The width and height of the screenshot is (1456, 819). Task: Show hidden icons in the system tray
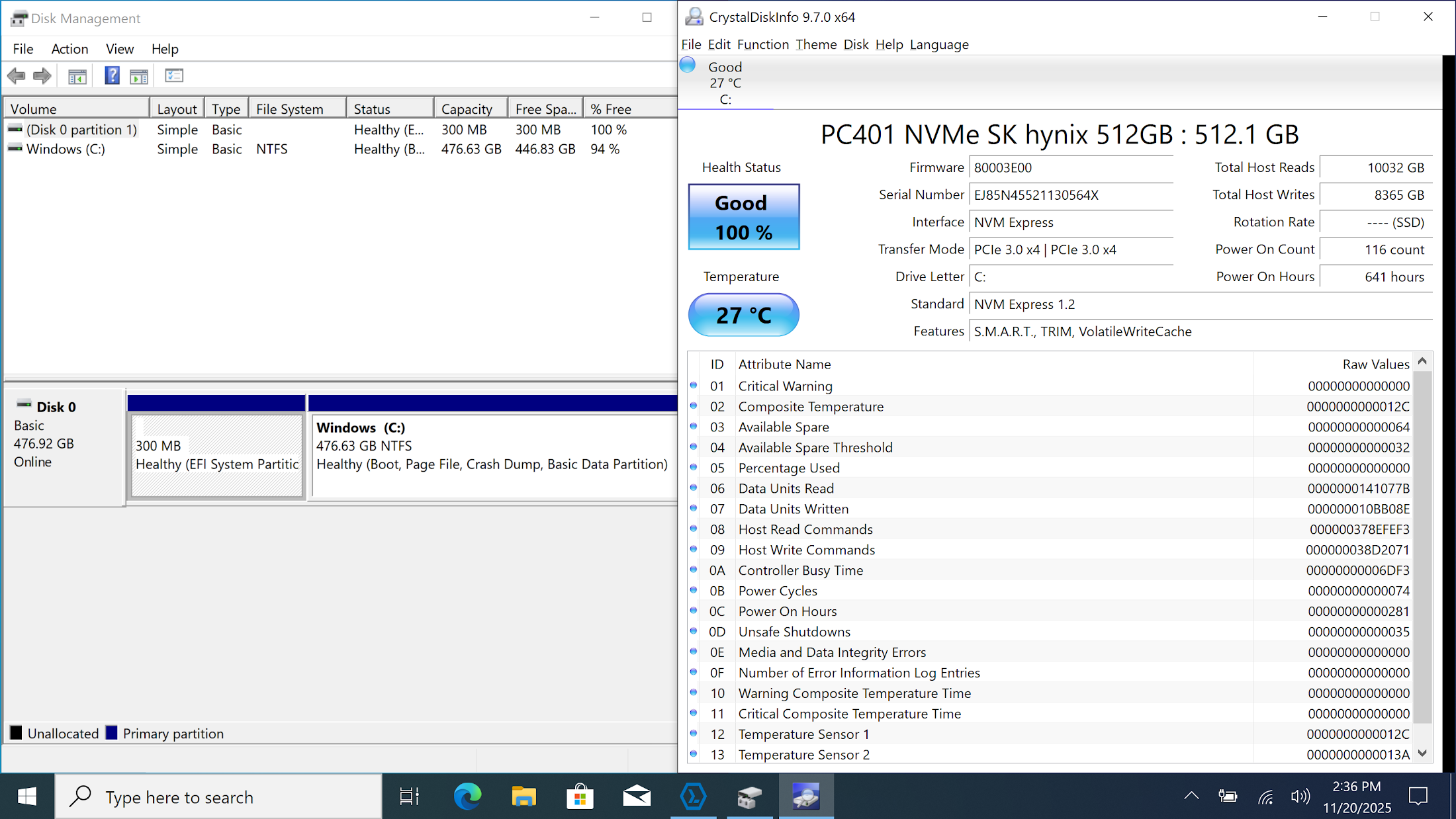1191,796
